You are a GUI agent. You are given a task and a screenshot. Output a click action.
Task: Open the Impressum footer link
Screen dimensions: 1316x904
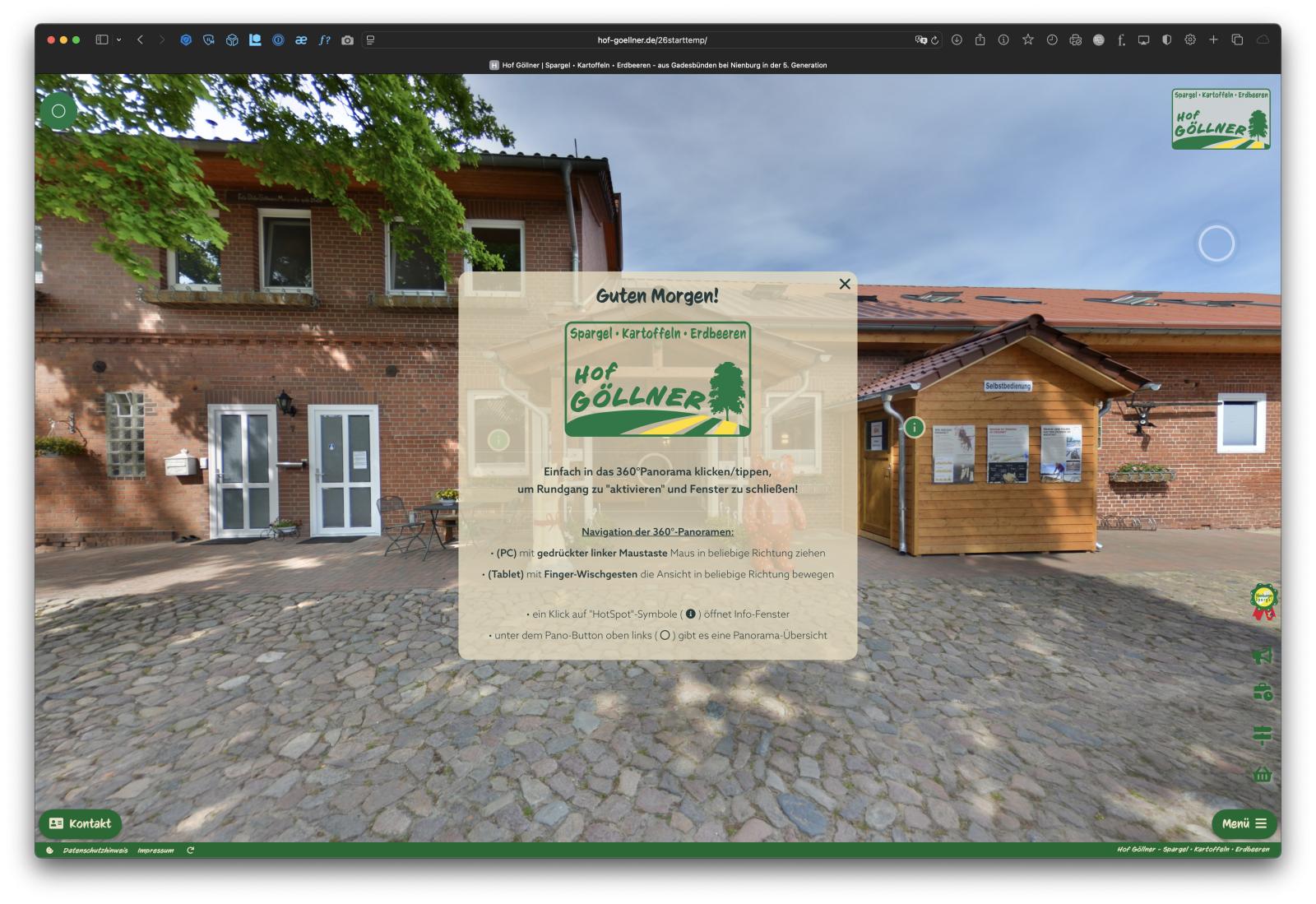coord(155,851)
